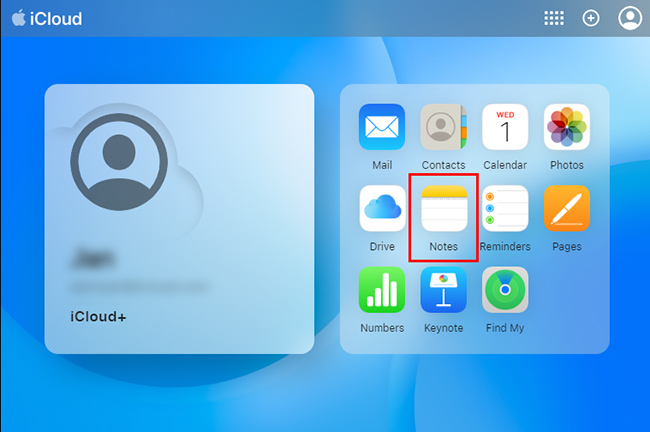Click the Find My label text
650x432 pixels.
(x=505, y=328)
